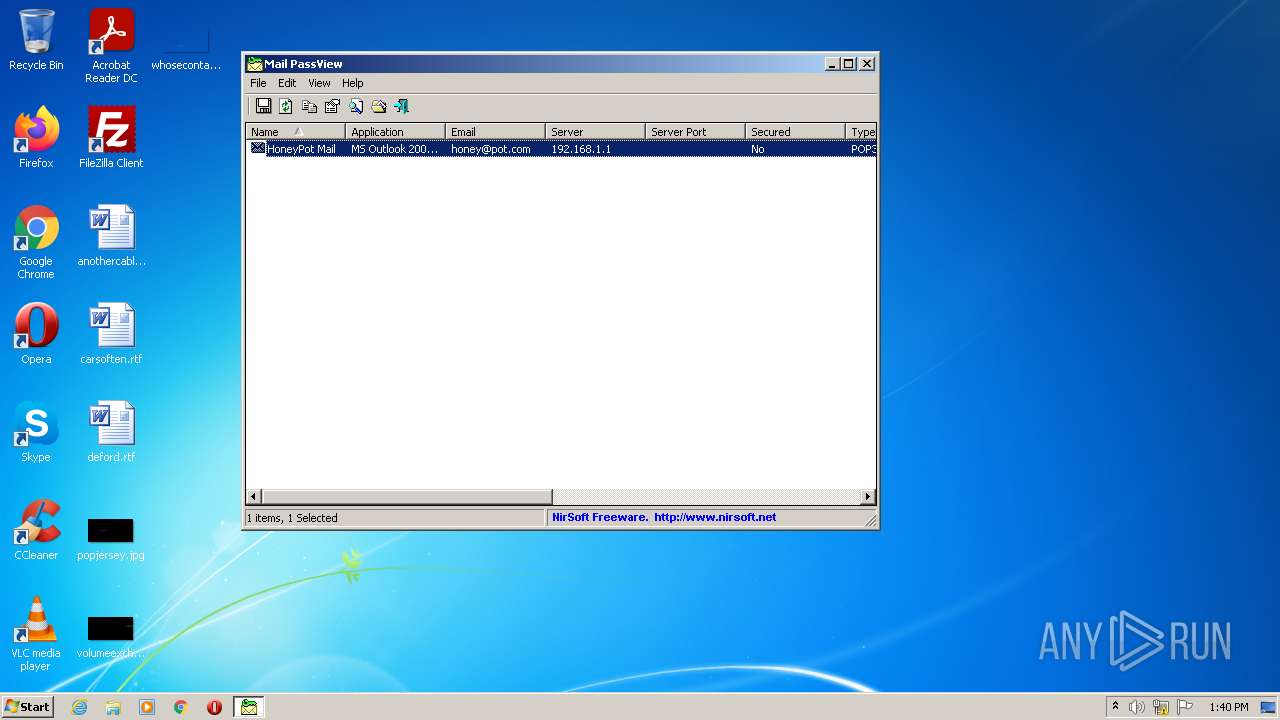Screen dimensions: 1280x720
Task: Select the Recycle Bin desktop icon
Action: [x=36, y=40]
